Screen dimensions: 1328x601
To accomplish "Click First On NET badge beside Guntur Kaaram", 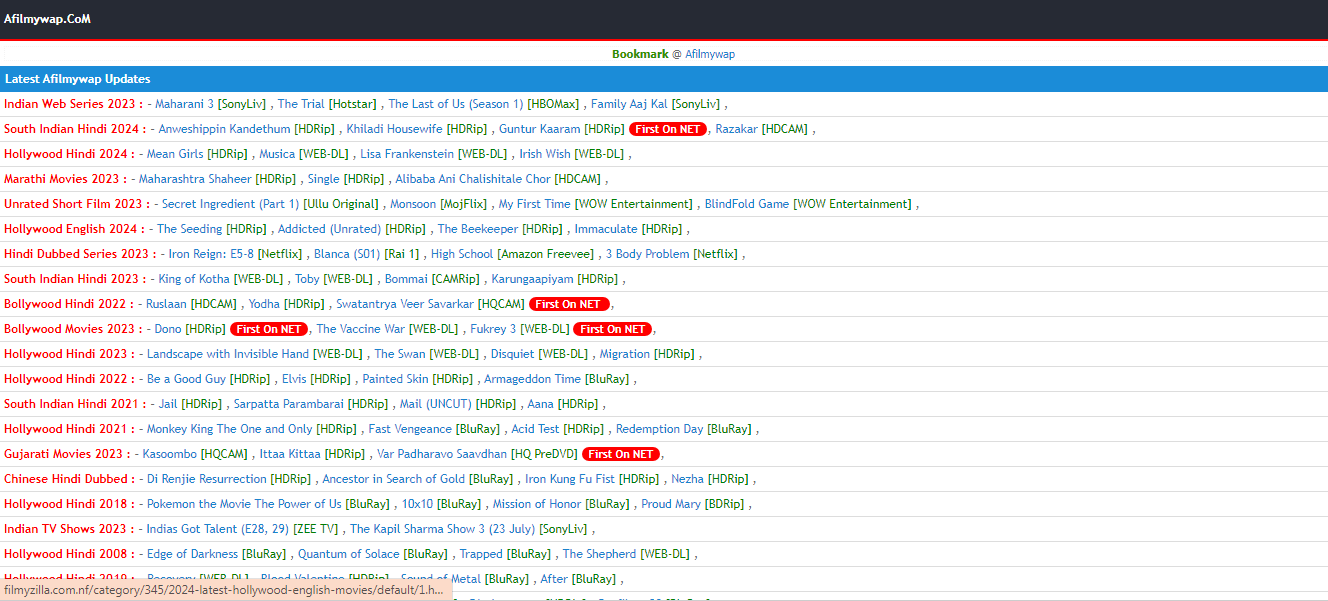I will [668, 129].
